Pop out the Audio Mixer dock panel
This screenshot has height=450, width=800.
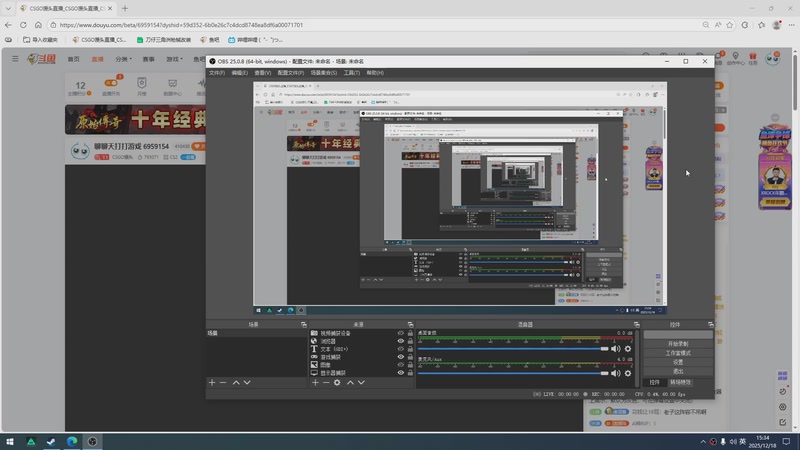tap(636, 324)
